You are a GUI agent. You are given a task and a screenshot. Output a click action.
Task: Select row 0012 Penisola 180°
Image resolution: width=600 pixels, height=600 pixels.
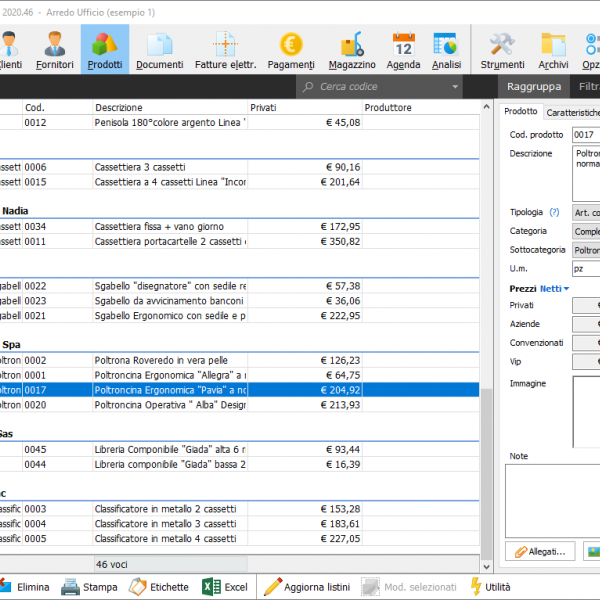click(x=240, y=122)
